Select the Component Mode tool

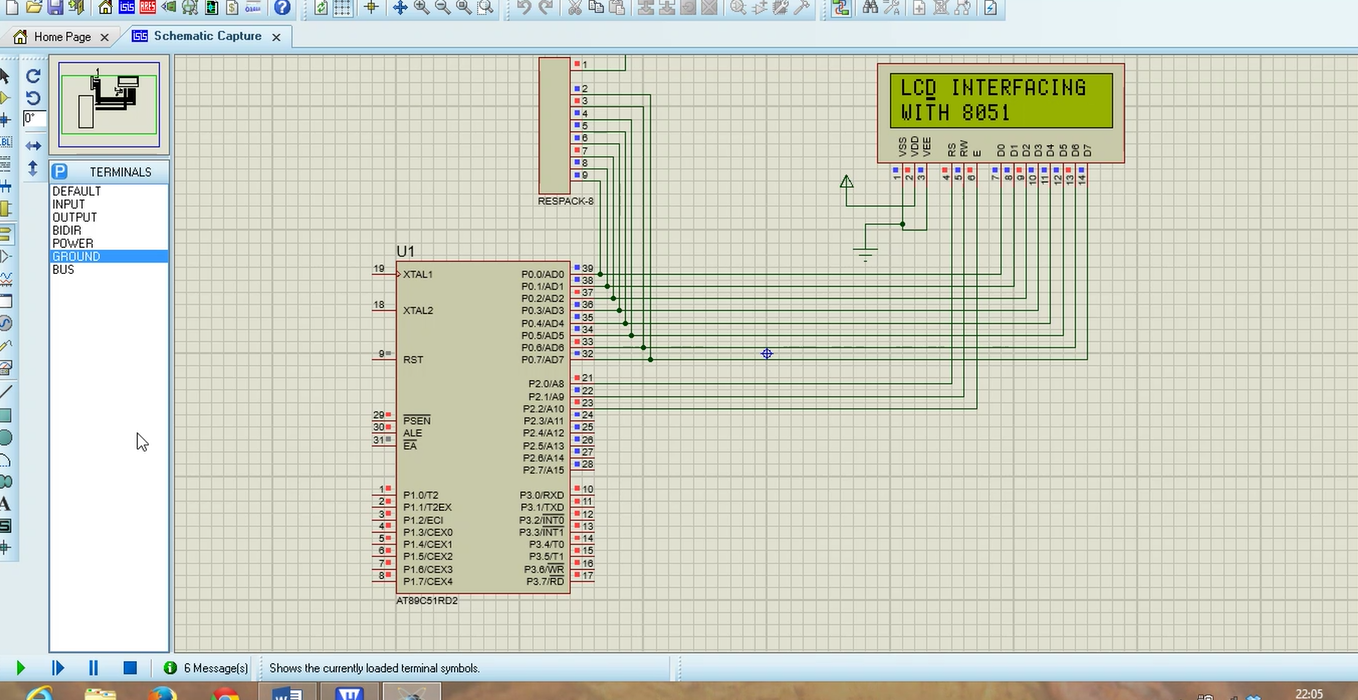[x=7, y=96]
